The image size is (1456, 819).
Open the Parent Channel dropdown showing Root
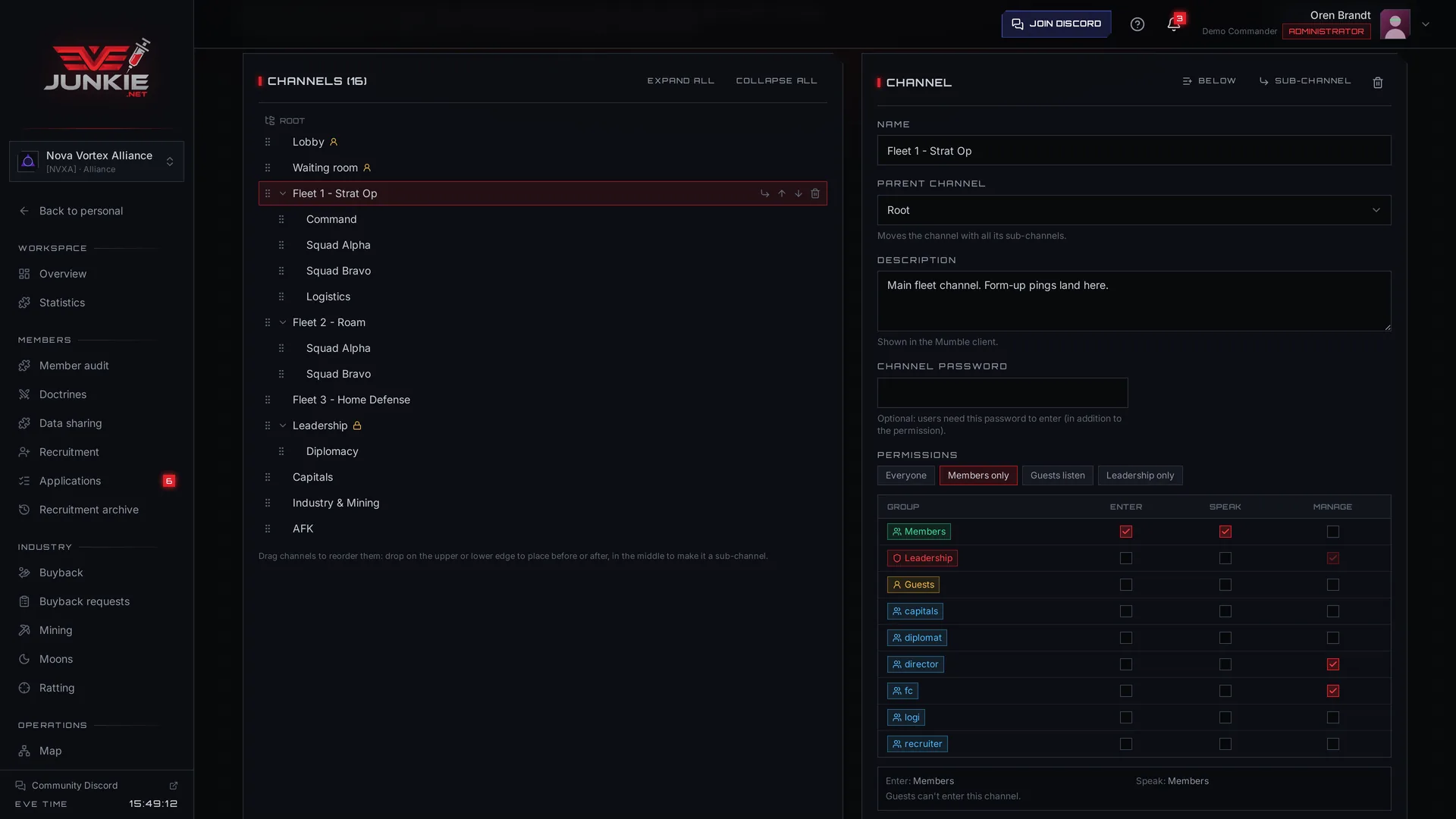point(1134,210)
